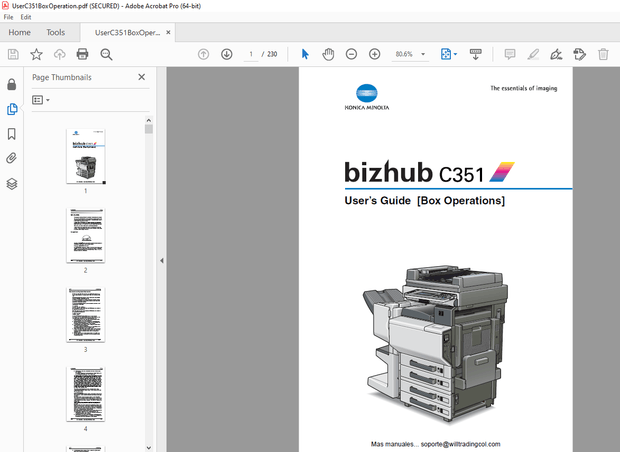Select the page 3 thumbnail

tap(86, 315)
